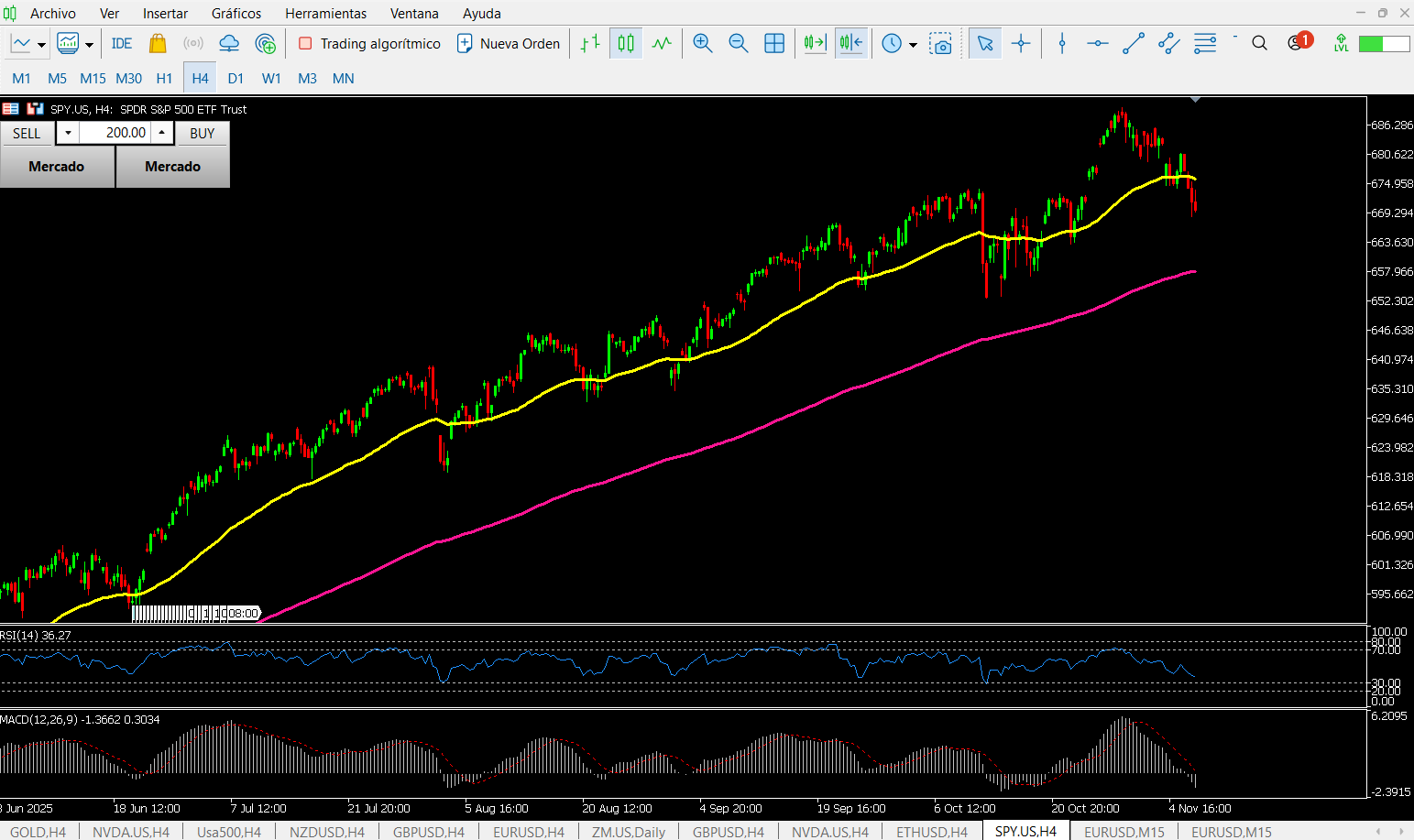
Task: Open the order volume dropdown
Action: [x=68, y=132]
